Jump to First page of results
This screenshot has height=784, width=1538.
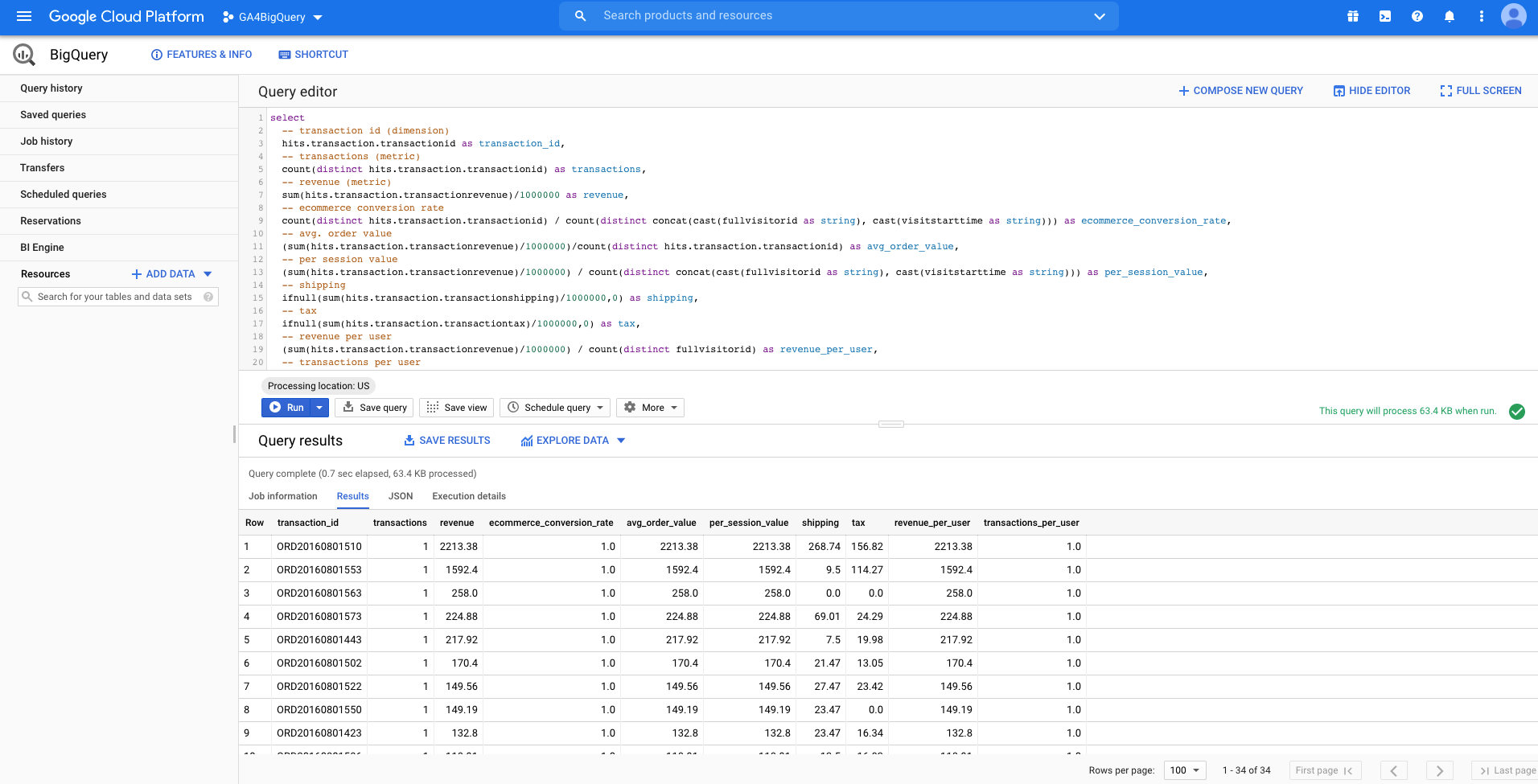[1325, 770]
